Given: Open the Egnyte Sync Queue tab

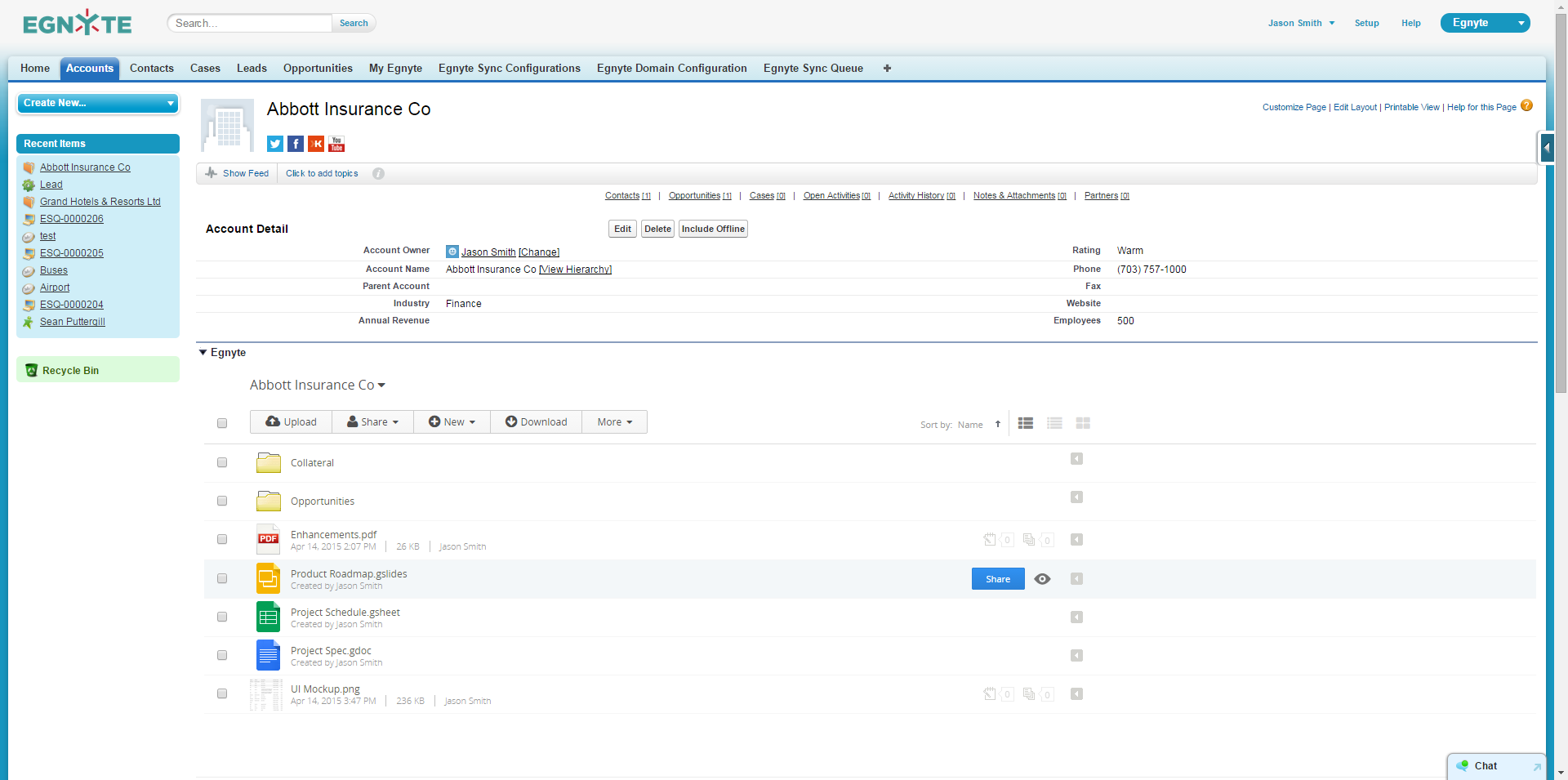Looking at the screenshot, I should click(813, 69).
